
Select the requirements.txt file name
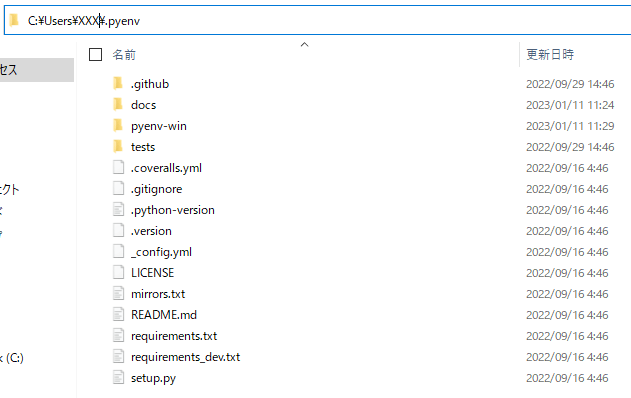click(x=174, y=336)
